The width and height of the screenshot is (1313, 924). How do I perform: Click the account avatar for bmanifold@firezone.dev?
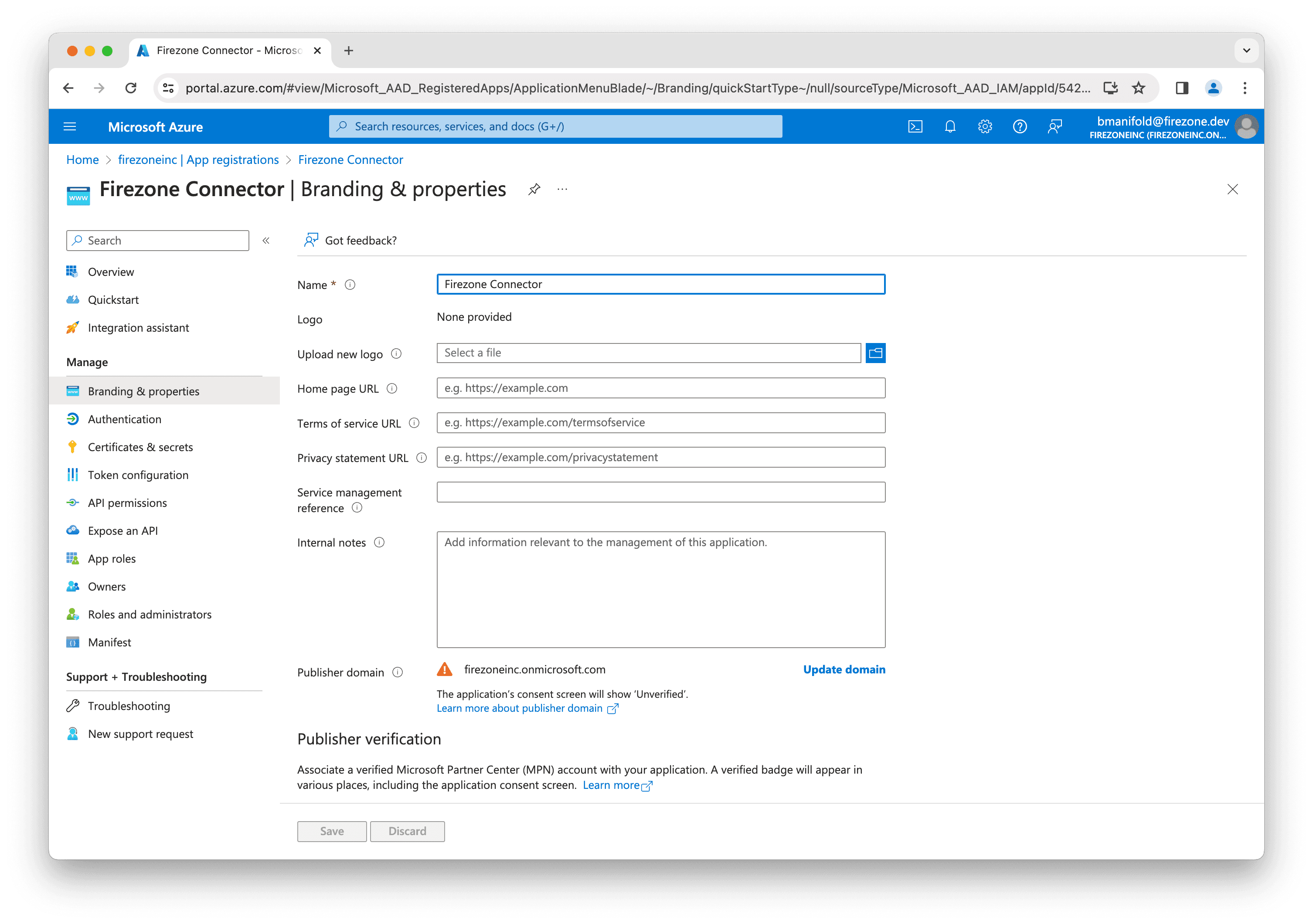click(1246, 126)
